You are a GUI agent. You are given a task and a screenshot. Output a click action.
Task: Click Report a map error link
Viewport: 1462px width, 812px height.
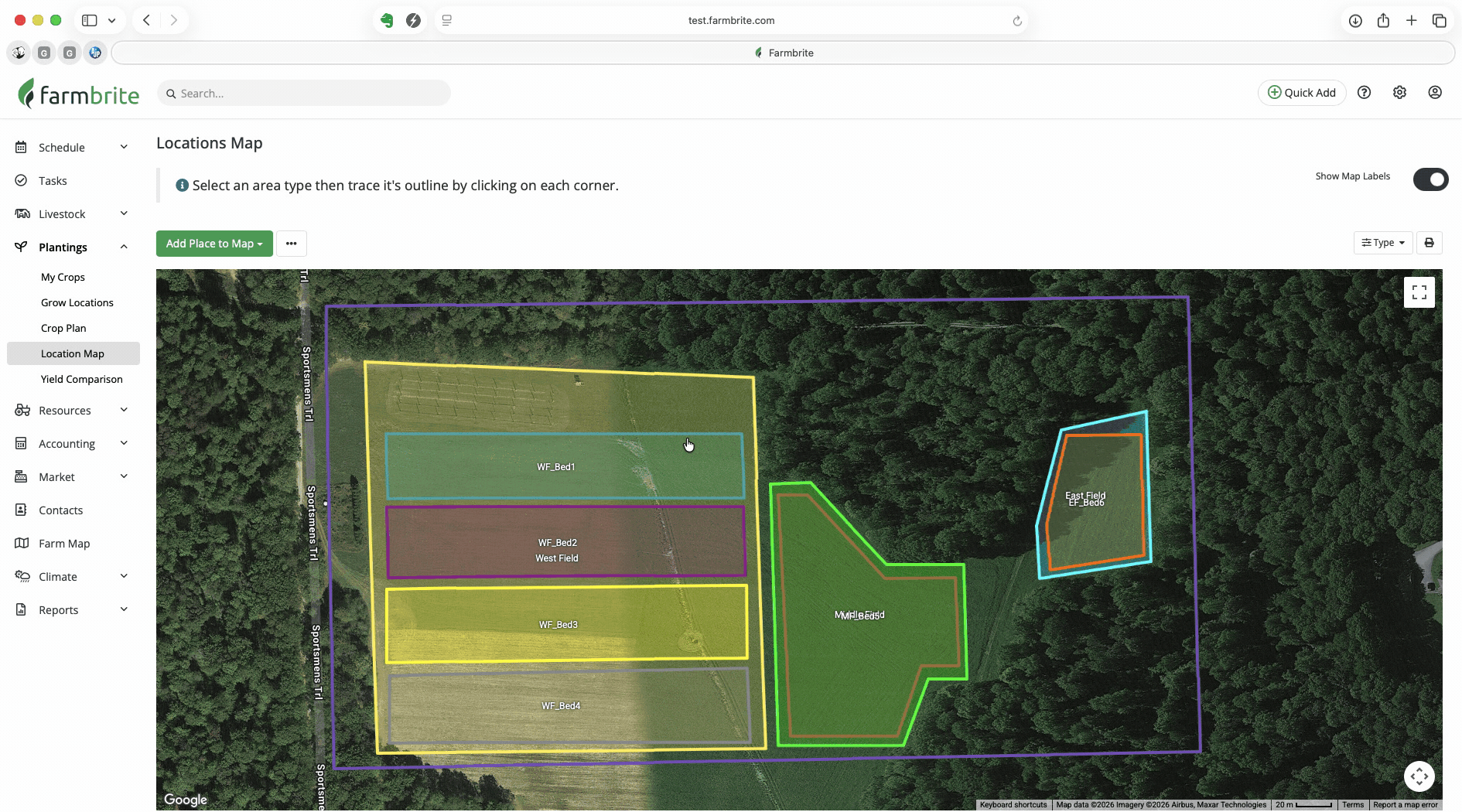point(1406,805)
